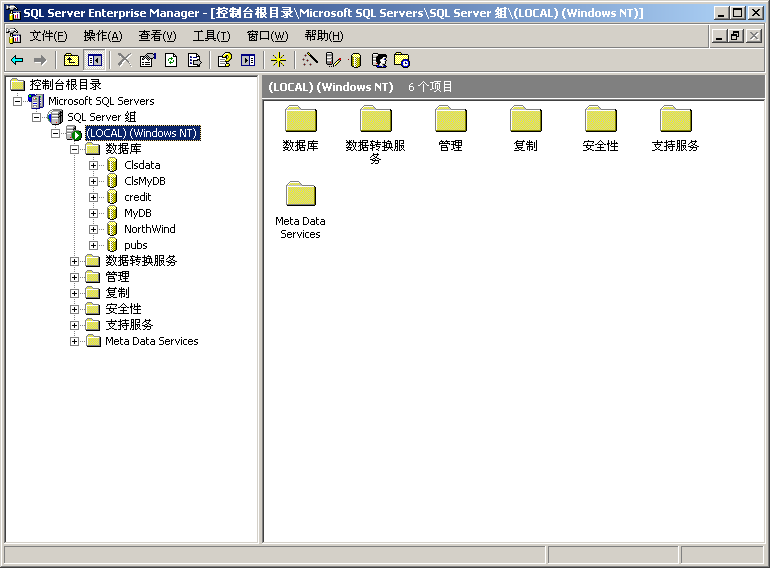The height and width of the screenshot is (568, 770).
Task: Run a wizard via the magic wand icon
Action: [309, 60]
